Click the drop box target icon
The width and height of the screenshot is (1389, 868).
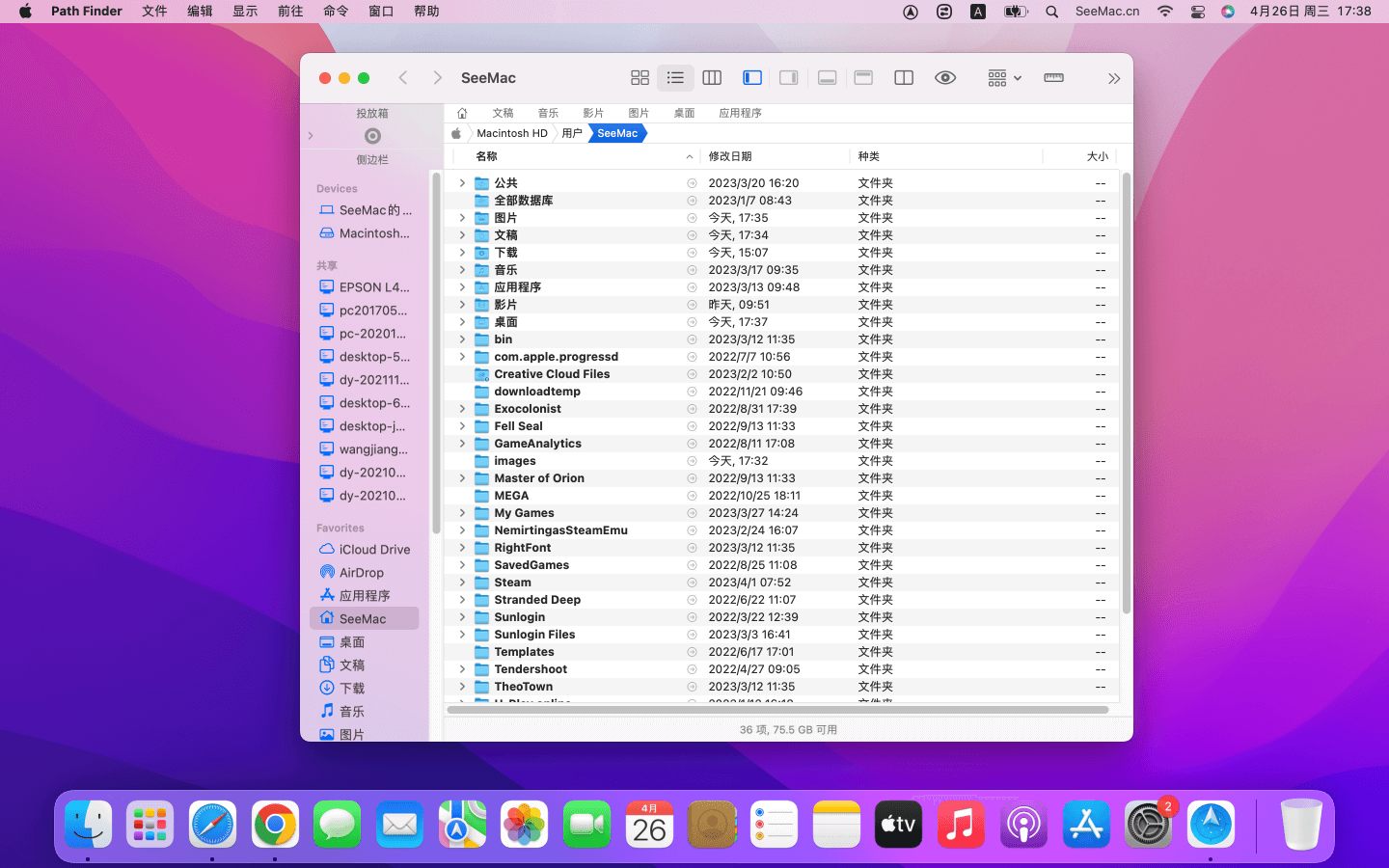(372, 136)
